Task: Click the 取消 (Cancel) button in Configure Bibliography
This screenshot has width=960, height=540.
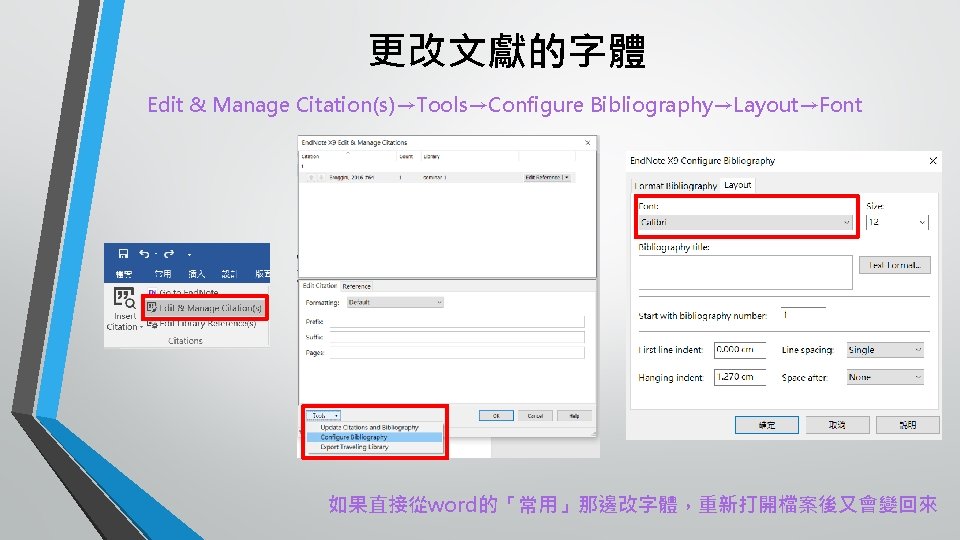Action: [x=837, y=425]
